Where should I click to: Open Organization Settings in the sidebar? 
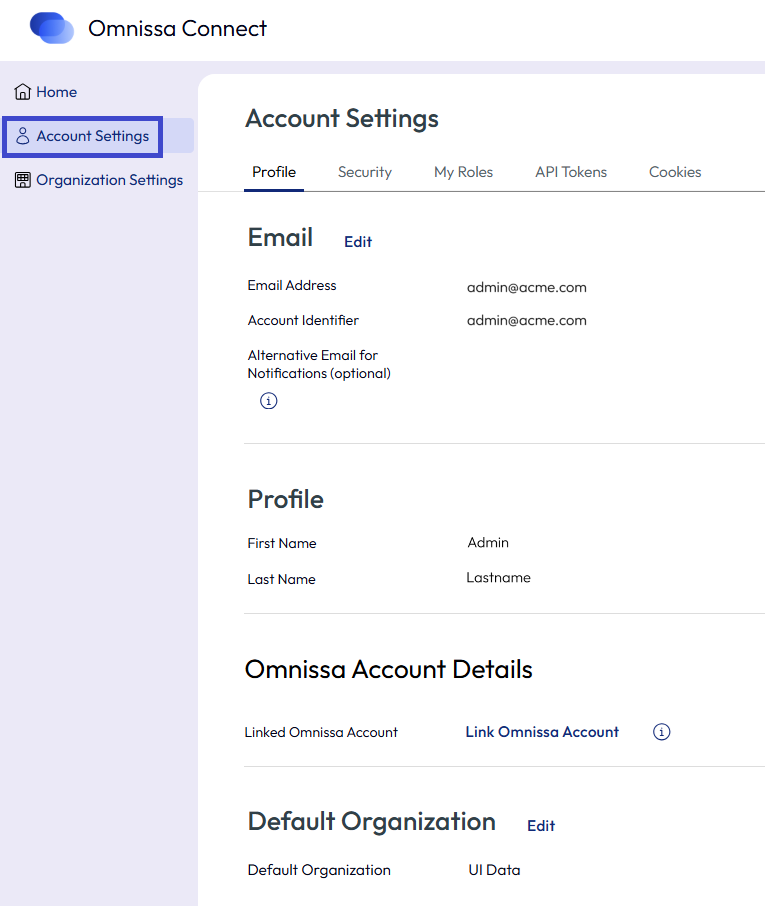pos(99,180)
